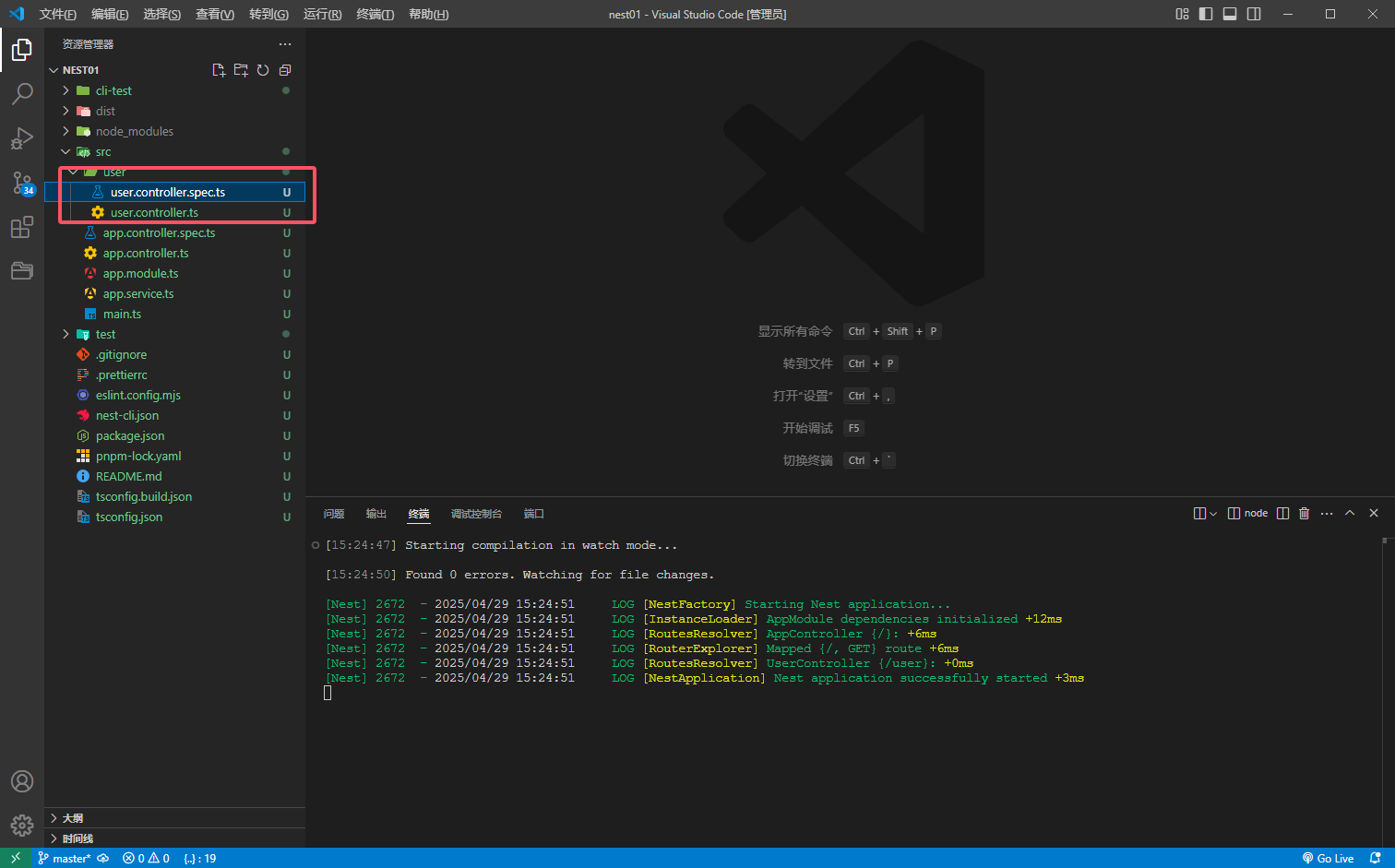Open the 查看(V) menu
Image resolution: width=1395 pixels, height=868 pixels.
pos(215,14)
